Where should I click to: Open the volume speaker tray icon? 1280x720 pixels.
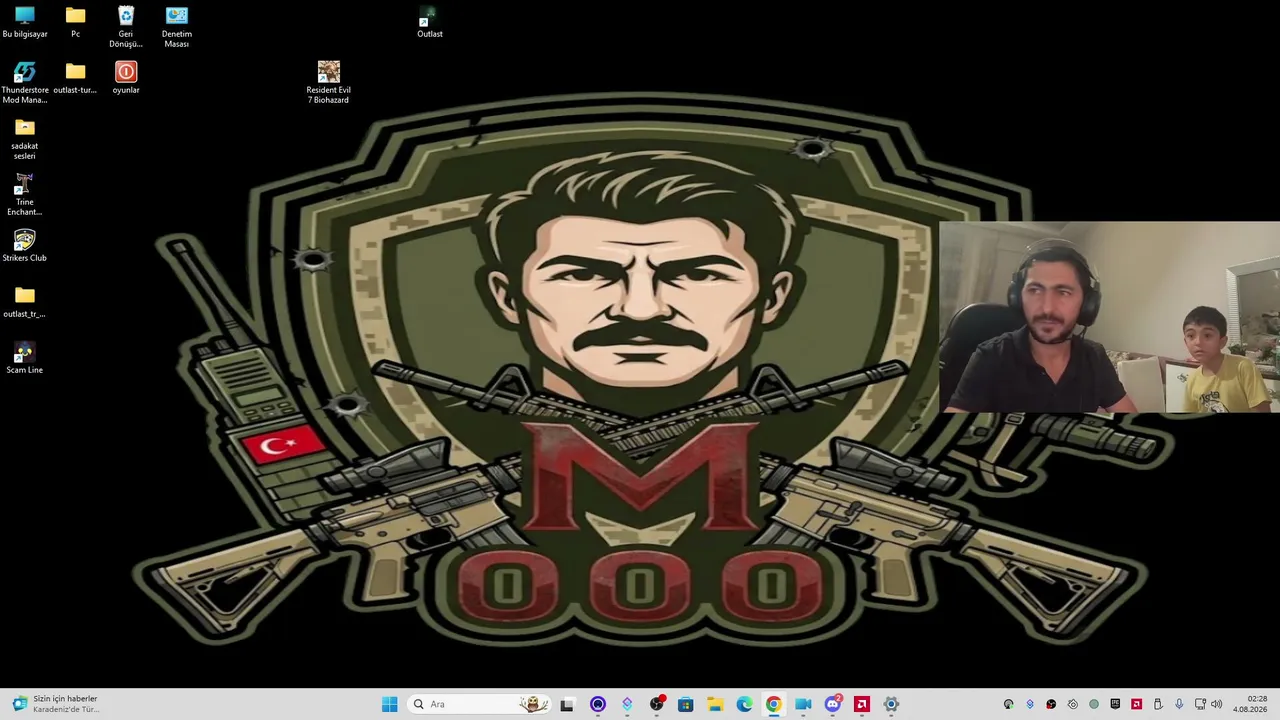1216,704
